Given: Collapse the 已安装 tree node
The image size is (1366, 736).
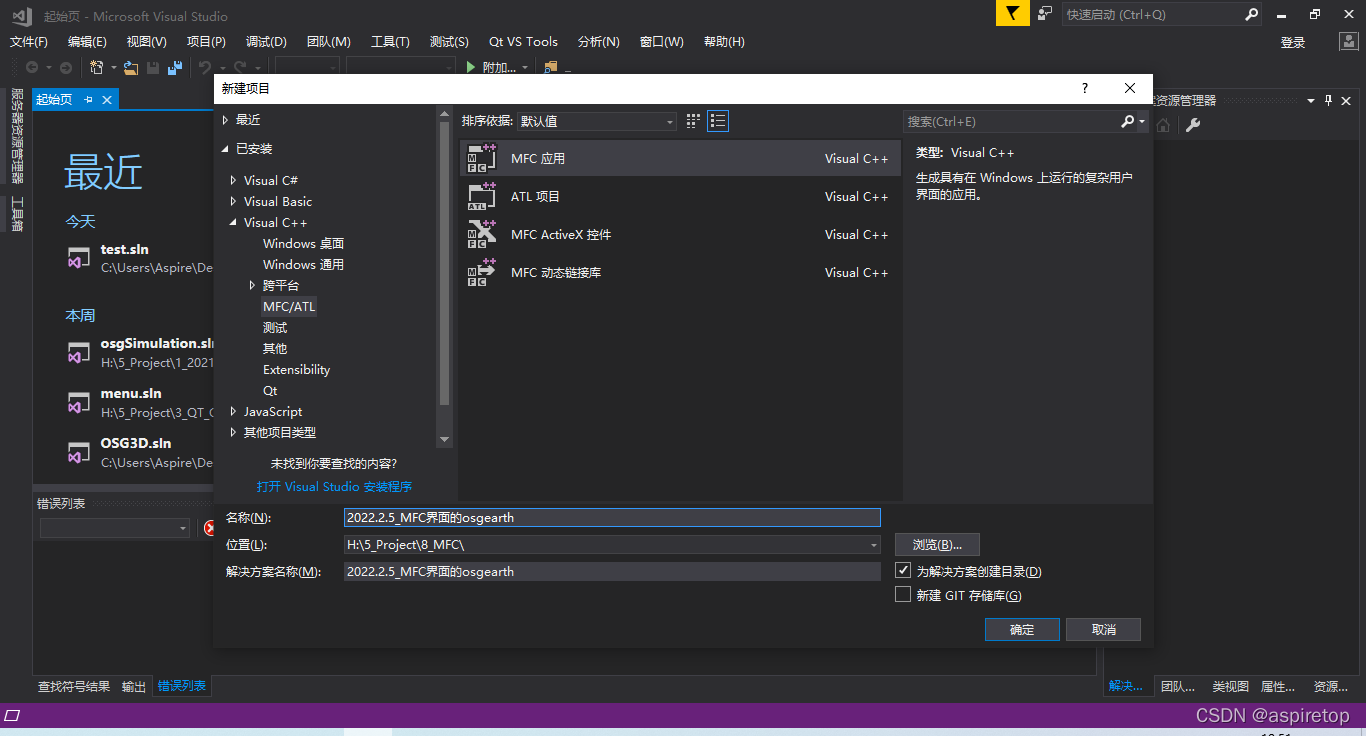Looking at the screenshot, I should pyautogui.click(x=225, y=149).
